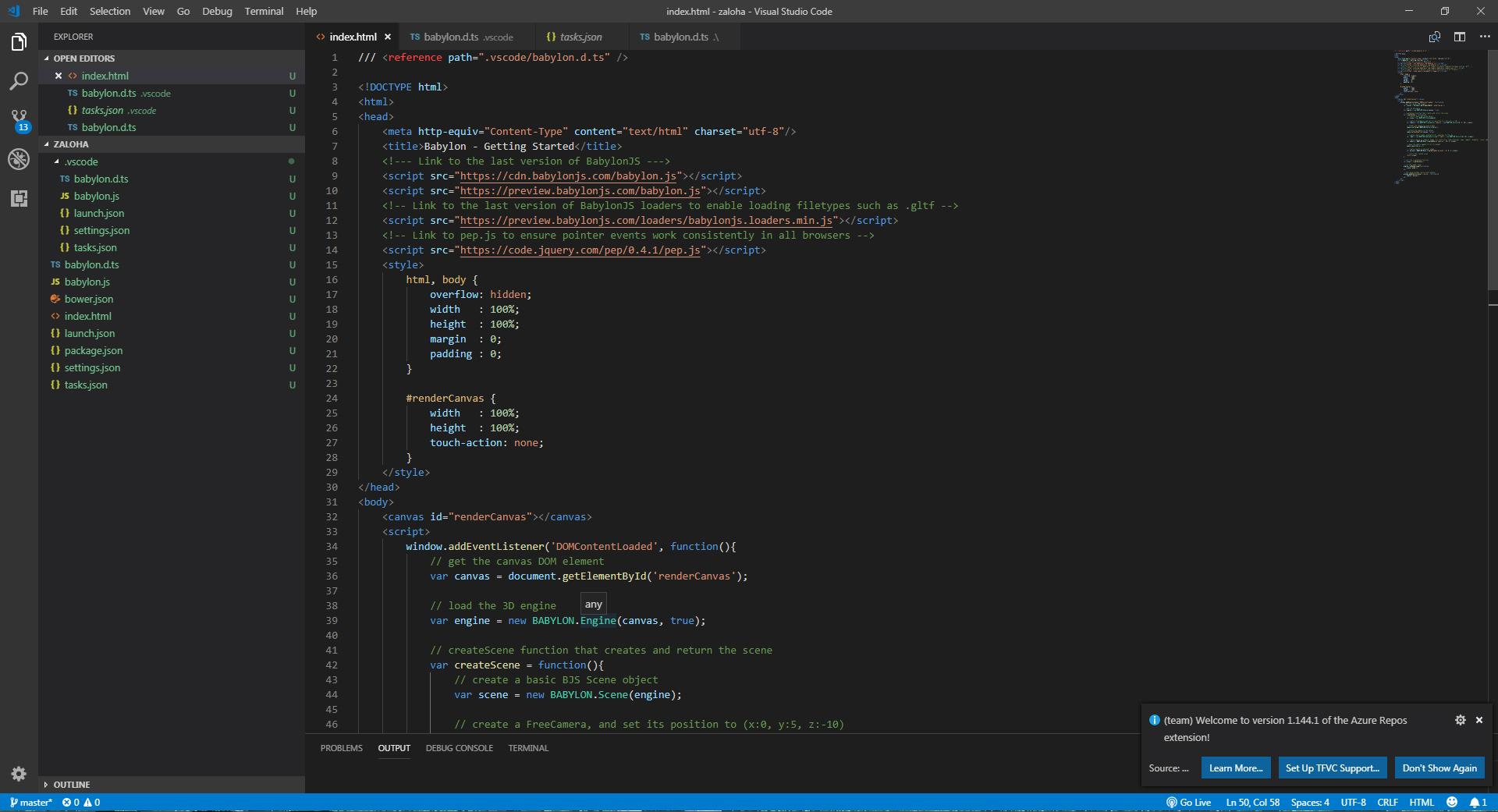
Task: Switch to the Debug Console panel tab
Action: 459,748
